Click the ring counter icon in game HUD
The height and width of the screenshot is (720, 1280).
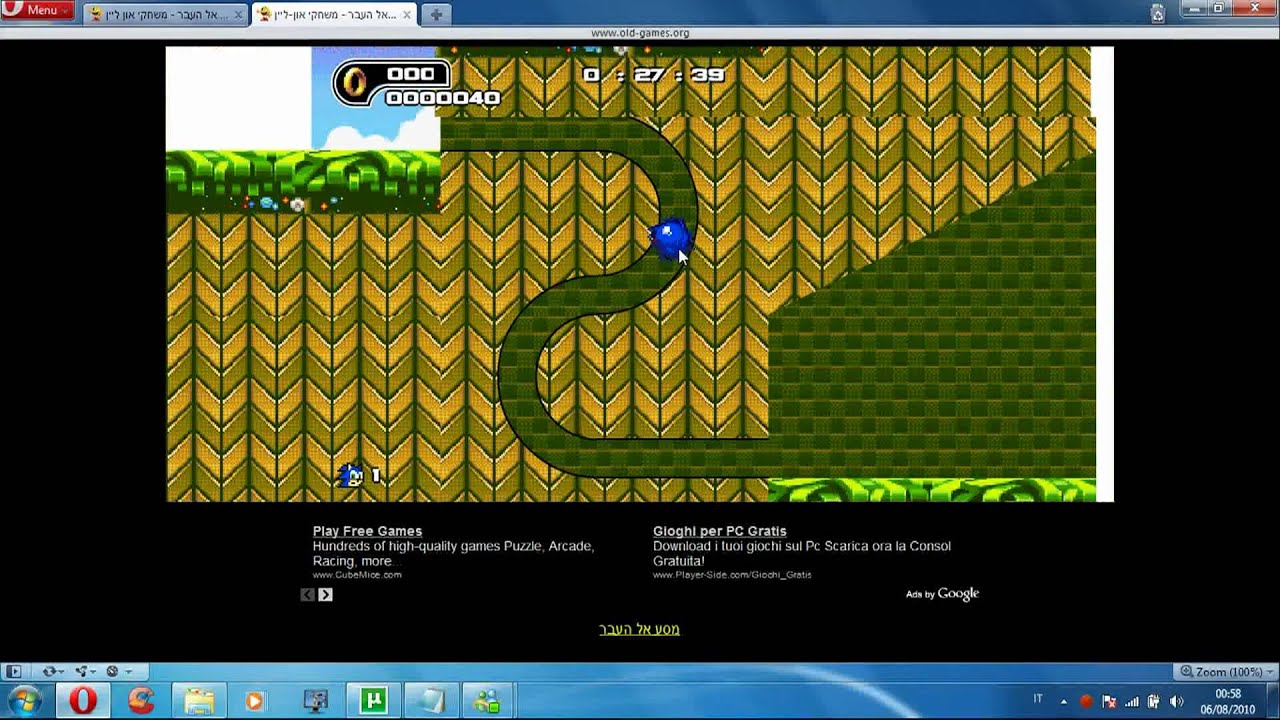(353, 83)
